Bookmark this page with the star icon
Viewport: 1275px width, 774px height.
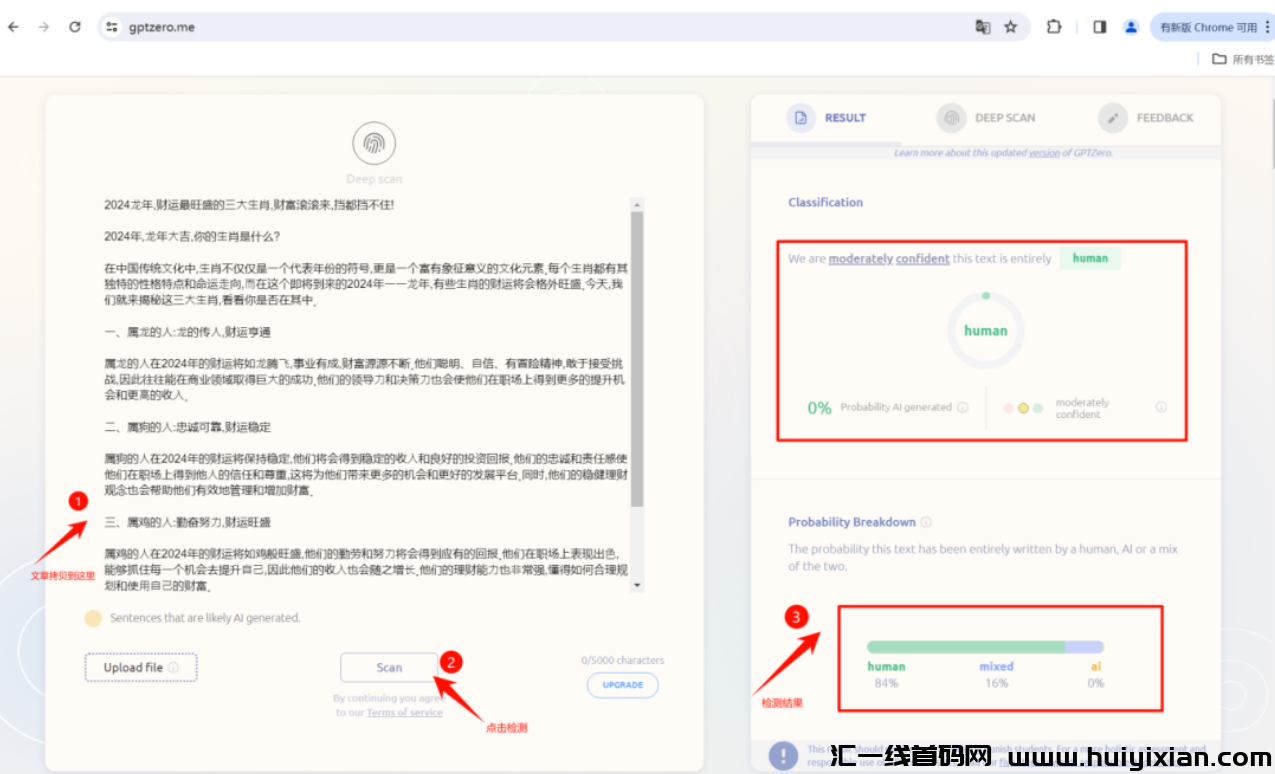pyautogui.click(x=1011, y=27)
